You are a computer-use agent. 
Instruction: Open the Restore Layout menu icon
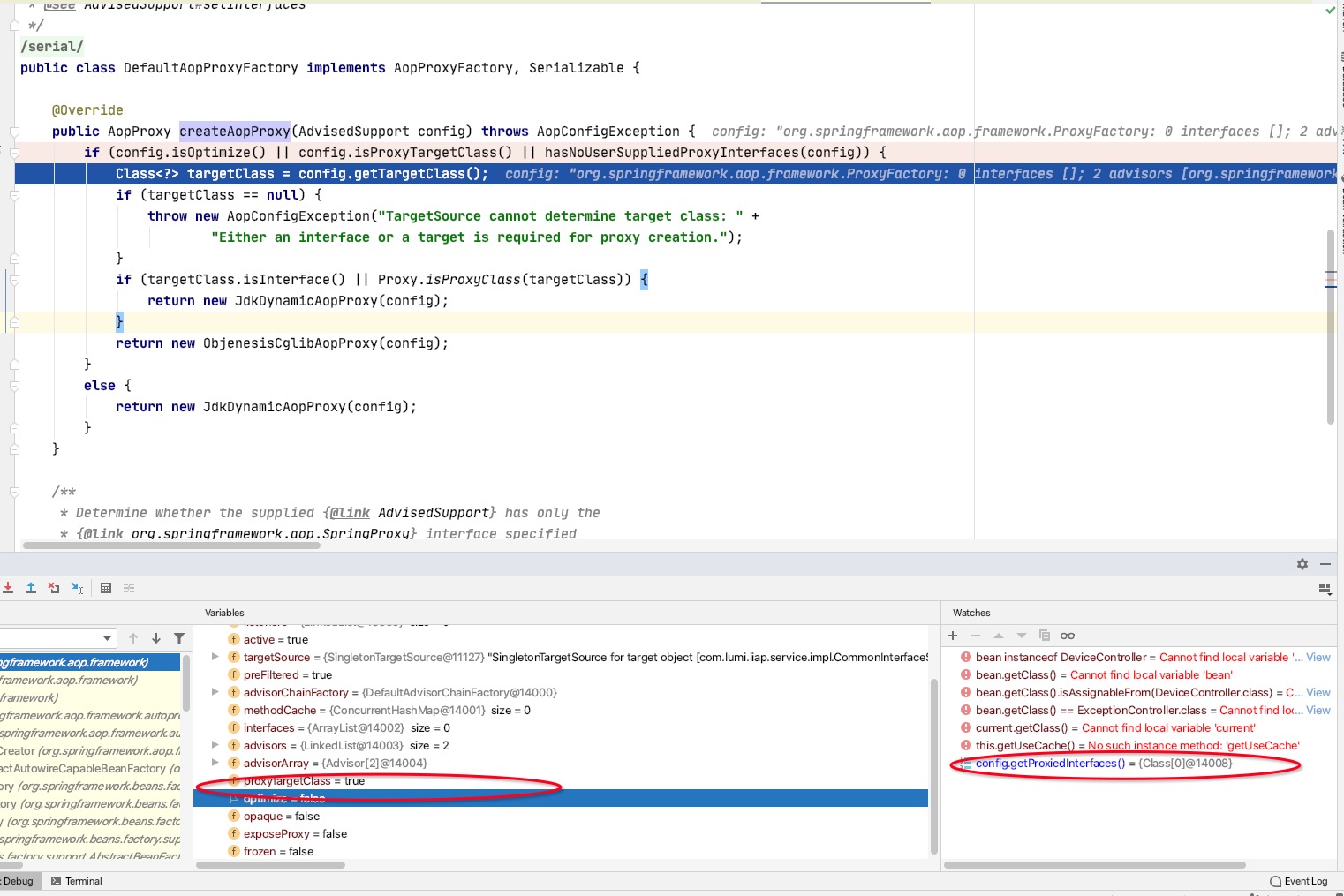[1325, 588]
